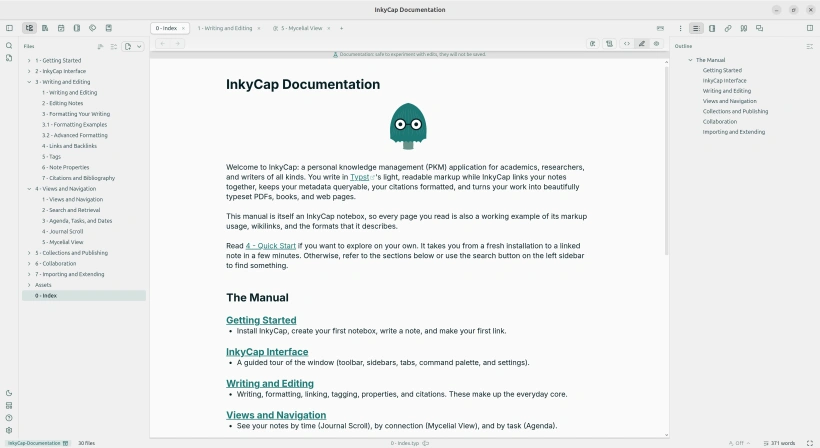Collapse The Manual in Outline panel
This screenshot has width=820, height=448.
[690, 60]
